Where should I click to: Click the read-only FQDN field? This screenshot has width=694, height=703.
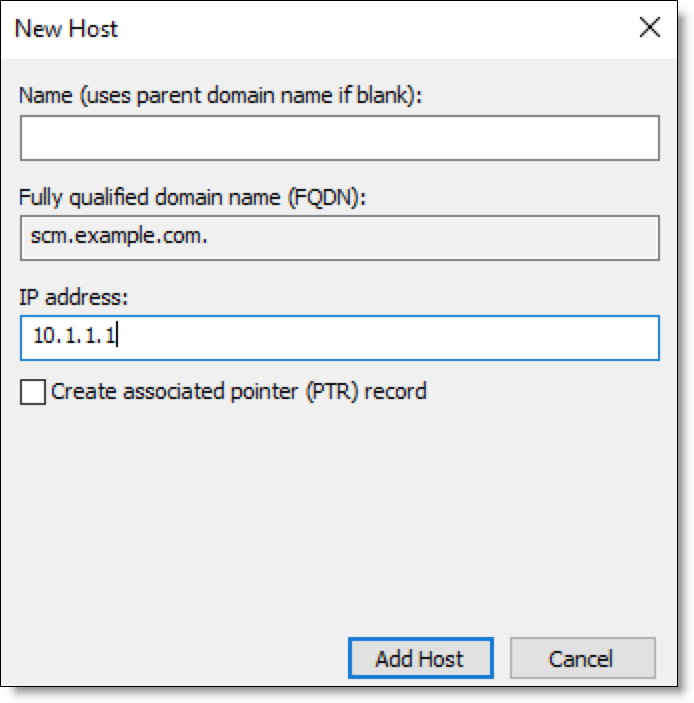click(339, 238)
